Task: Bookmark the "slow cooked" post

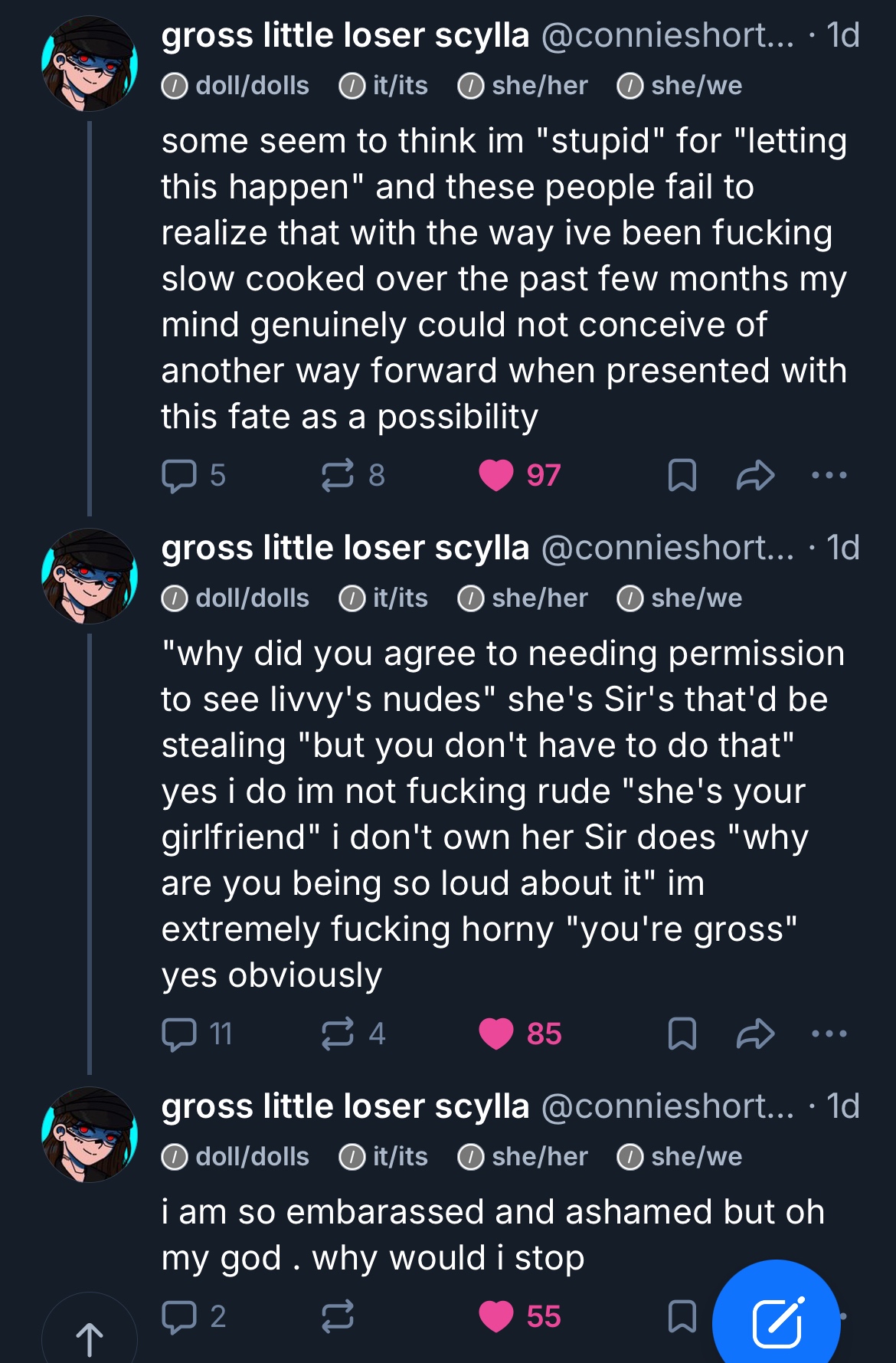Action: coord(682,475)
